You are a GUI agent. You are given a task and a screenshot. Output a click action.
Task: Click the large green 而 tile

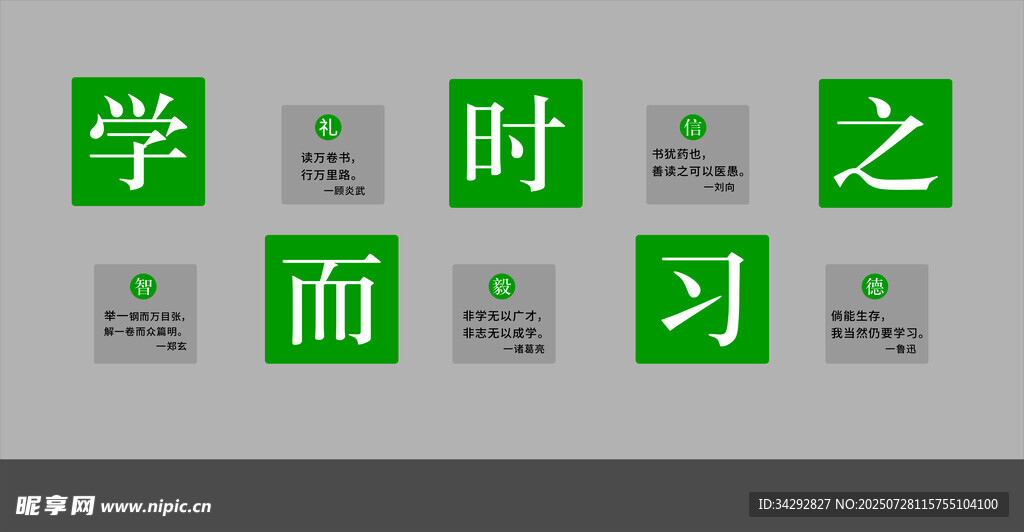pyautogui.click(x=331, y=299)
